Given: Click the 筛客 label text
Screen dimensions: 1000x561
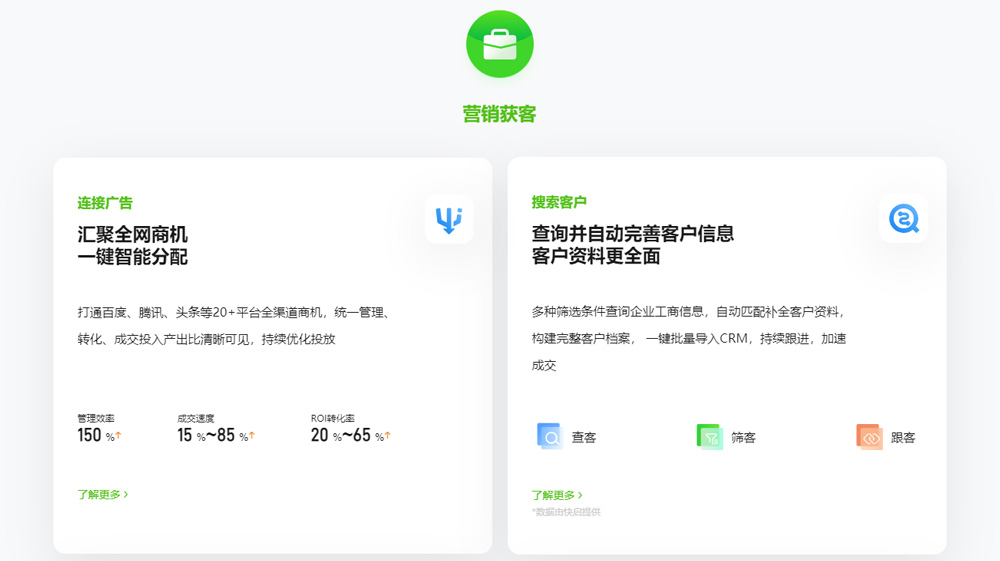Looking at the screenshot, I should (x=744, y=437).
